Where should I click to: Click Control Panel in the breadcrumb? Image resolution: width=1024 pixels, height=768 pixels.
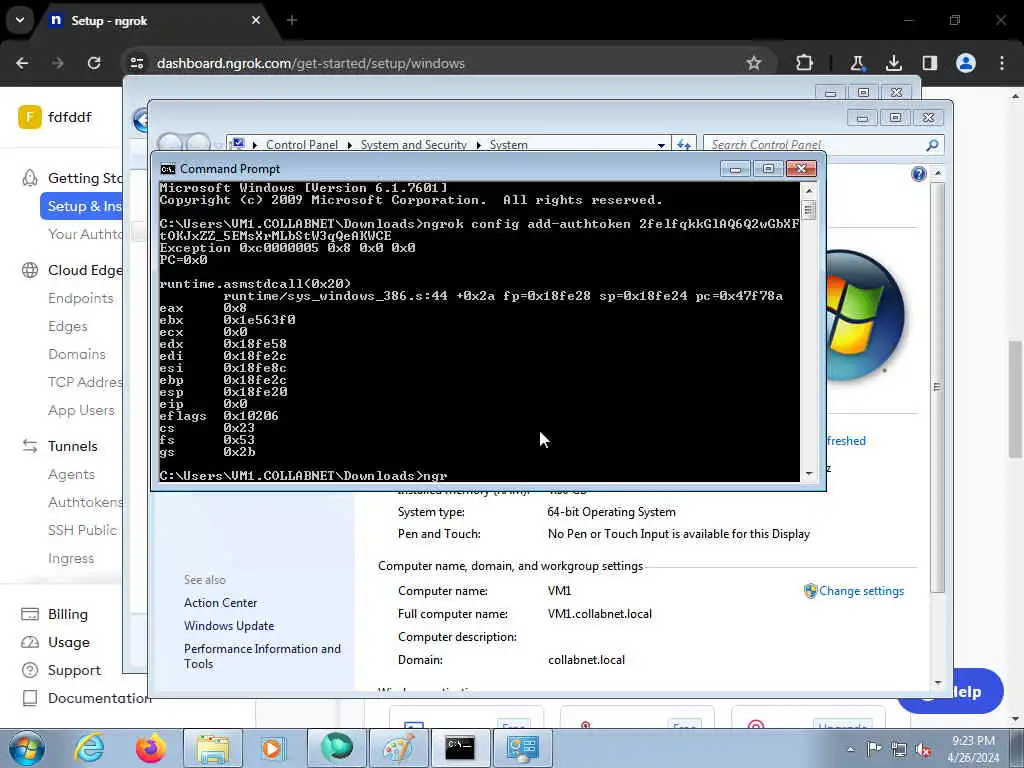click(x=302, y=145)
